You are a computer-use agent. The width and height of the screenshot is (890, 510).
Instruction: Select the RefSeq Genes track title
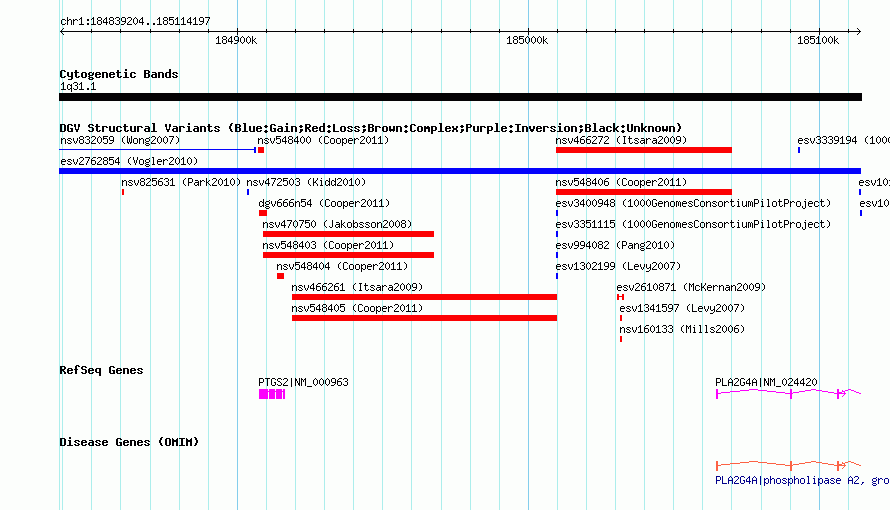point(101,370)
